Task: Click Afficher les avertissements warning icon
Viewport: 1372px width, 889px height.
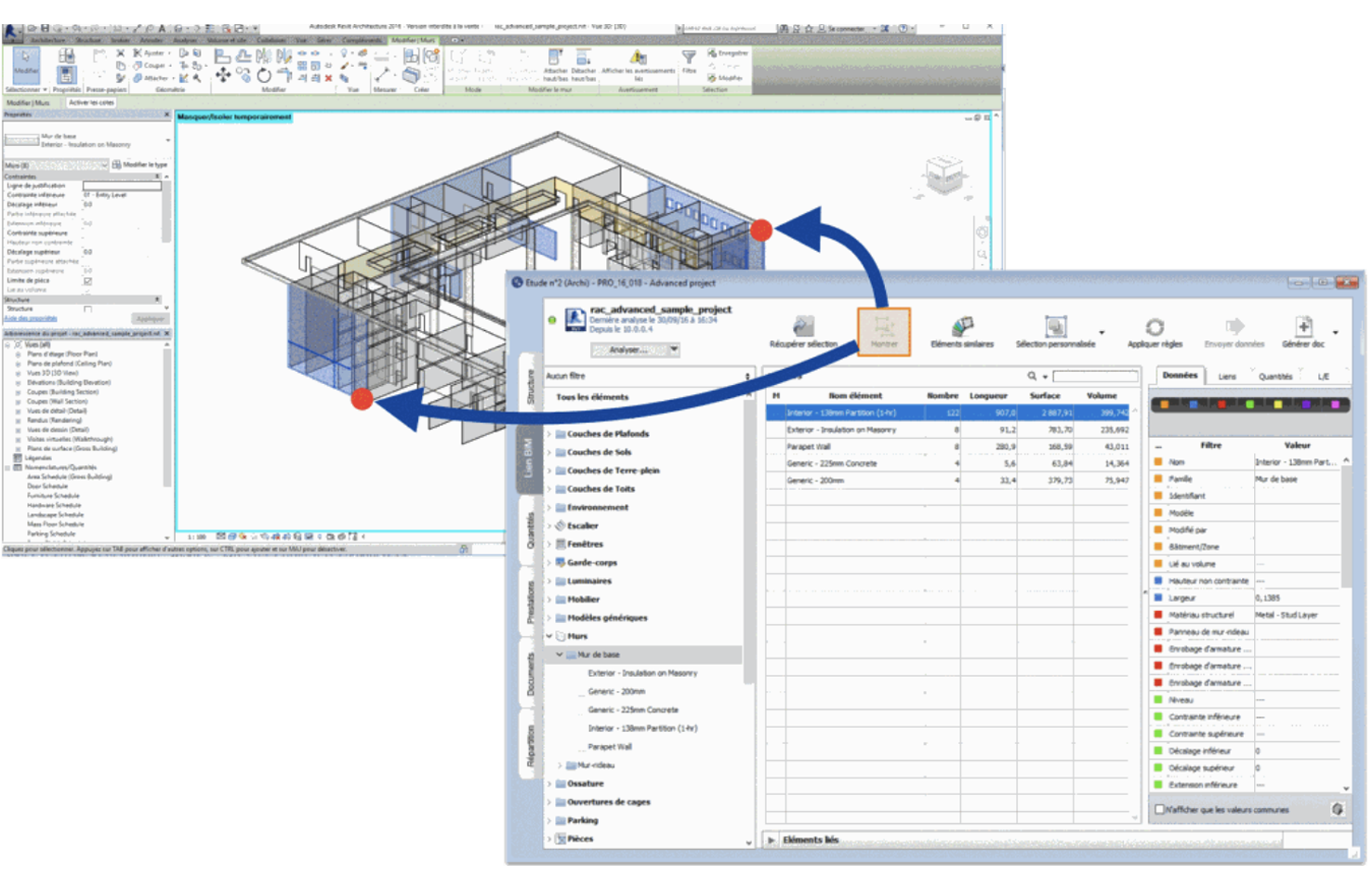Action: 638,58
